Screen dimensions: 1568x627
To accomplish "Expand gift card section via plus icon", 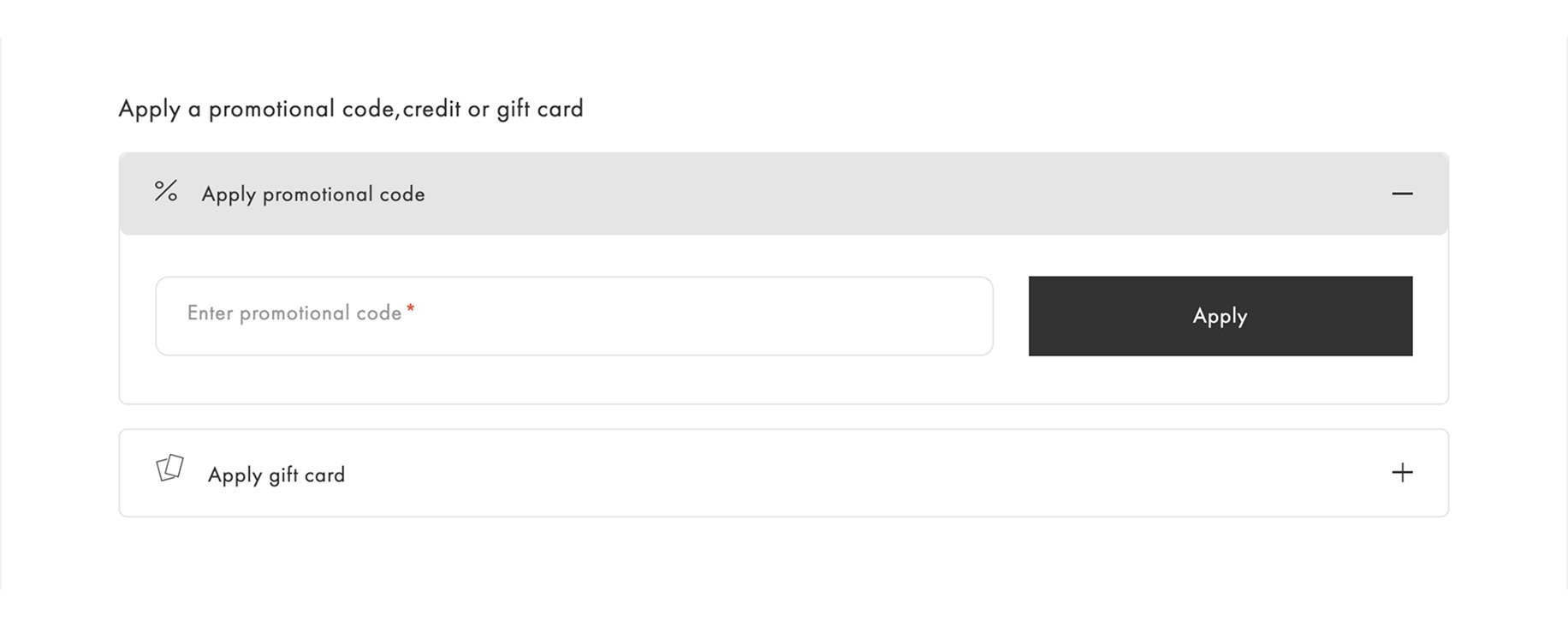I will click(1402, 473).
